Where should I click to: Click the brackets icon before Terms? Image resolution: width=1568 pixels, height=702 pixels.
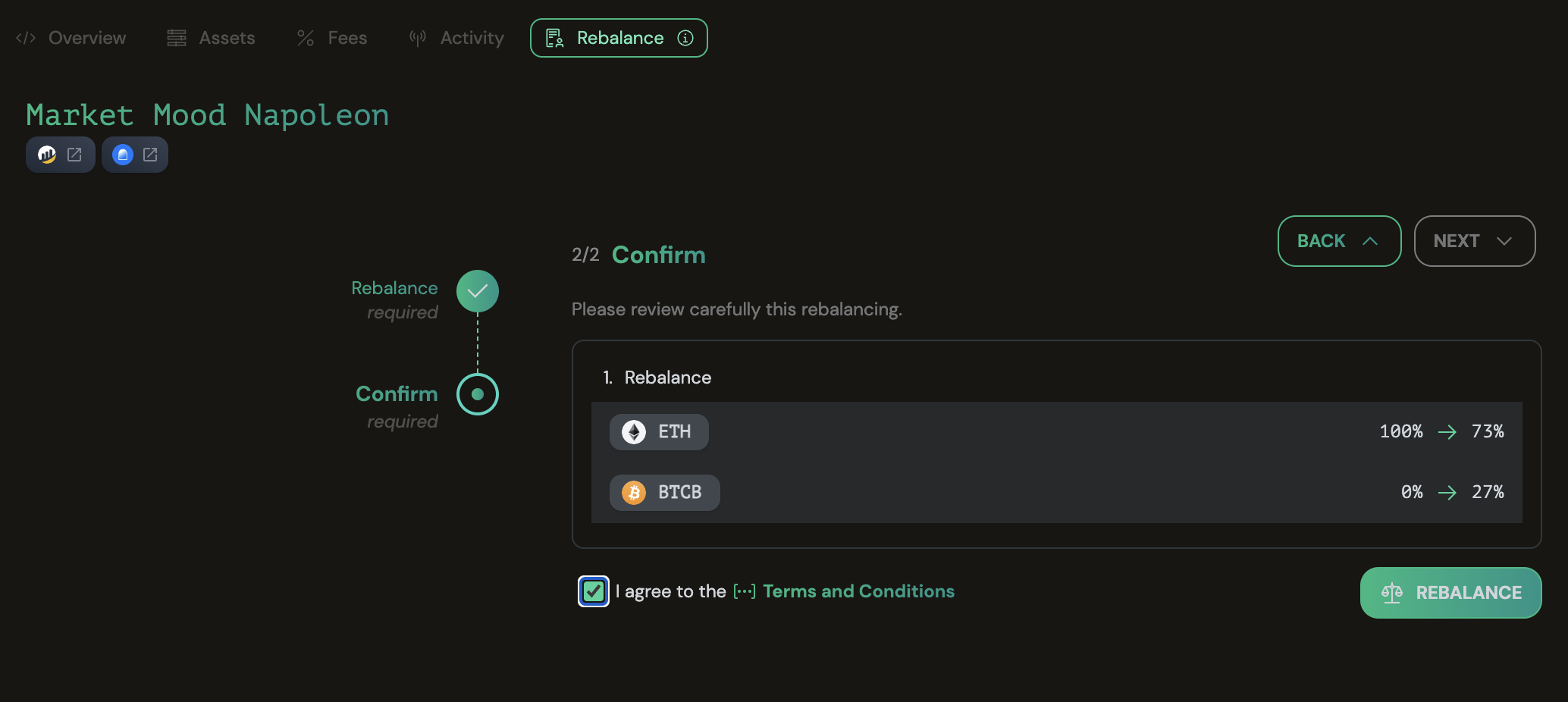[x=745, y=591]
